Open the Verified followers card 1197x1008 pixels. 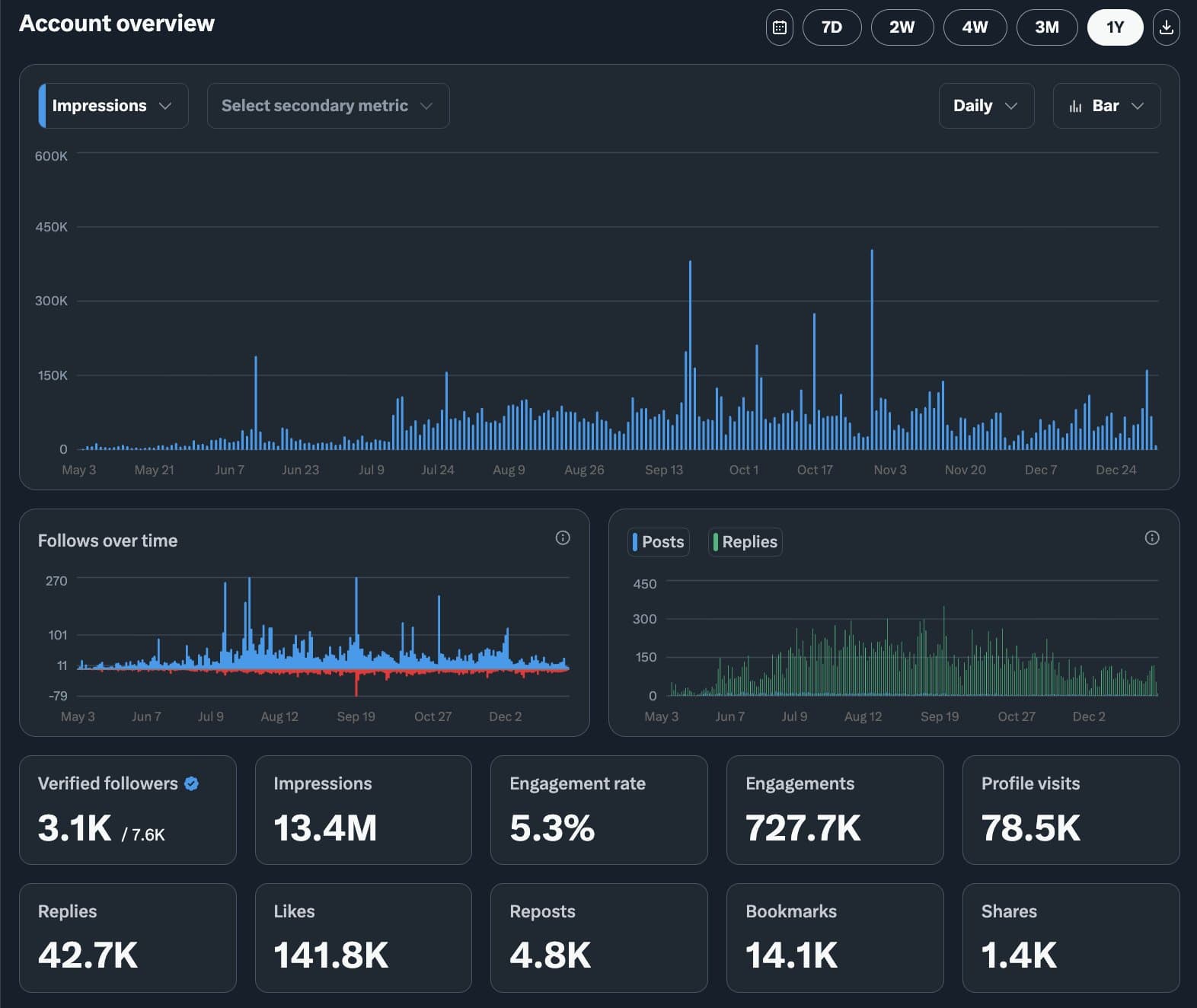point(128,810)
